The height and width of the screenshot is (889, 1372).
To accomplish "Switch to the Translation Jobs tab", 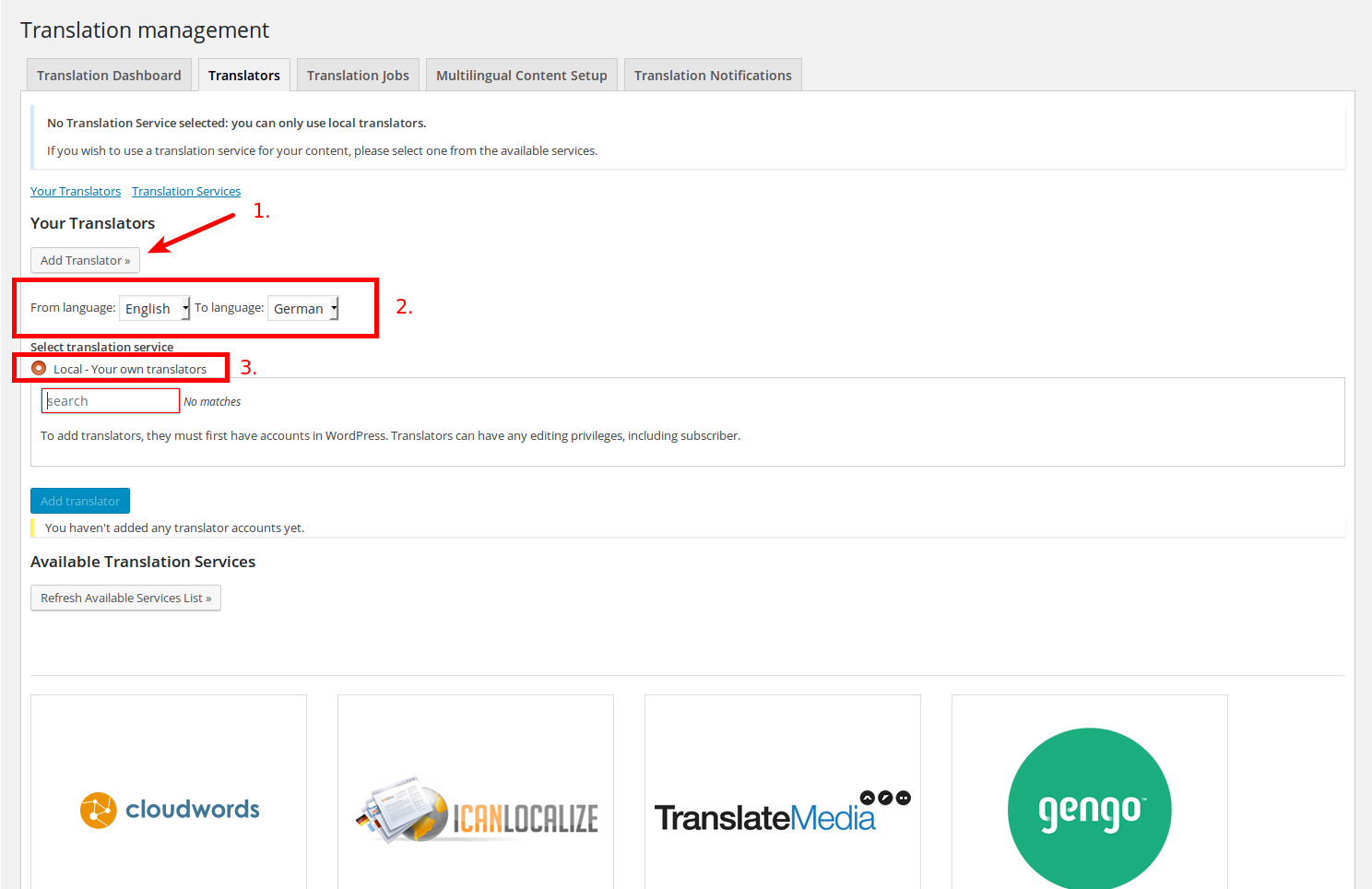I will (x=358, y=75).
